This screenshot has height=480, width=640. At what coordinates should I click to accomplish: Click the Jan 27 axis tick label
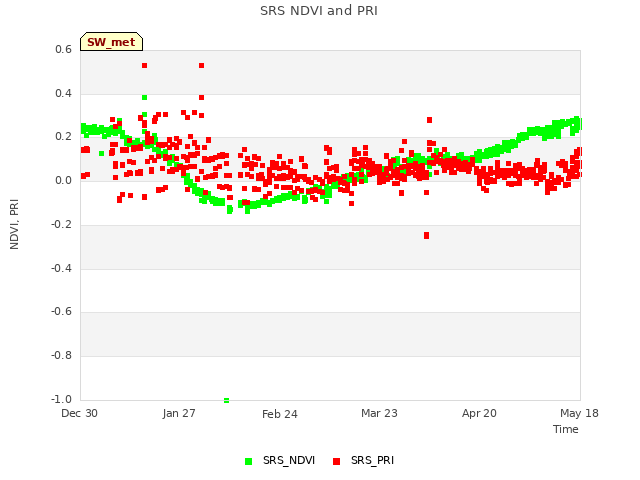click(179, 413)
